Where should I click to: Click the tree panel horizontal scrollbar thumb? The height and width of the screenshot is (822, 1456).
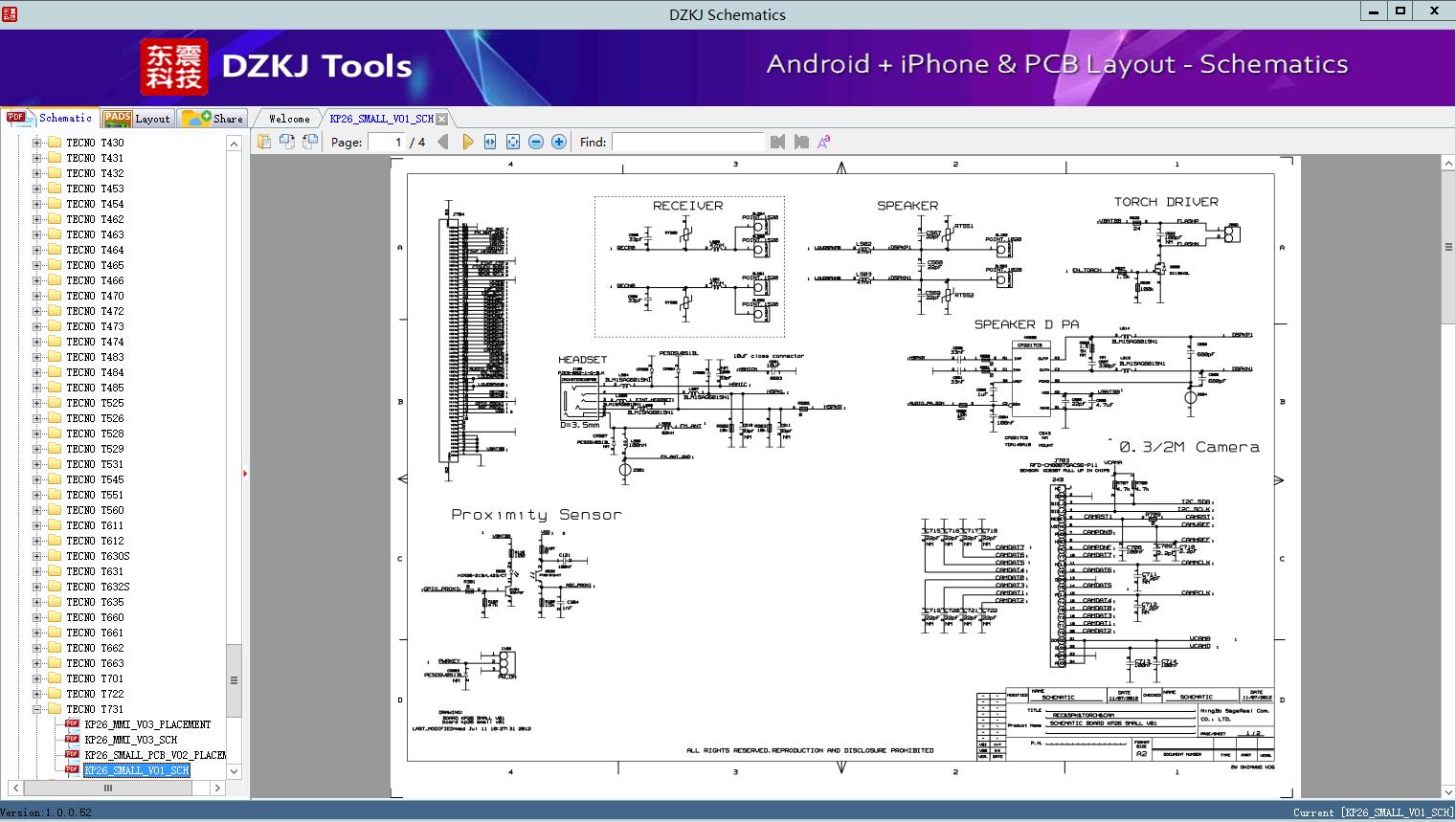(x=107, y=788)
